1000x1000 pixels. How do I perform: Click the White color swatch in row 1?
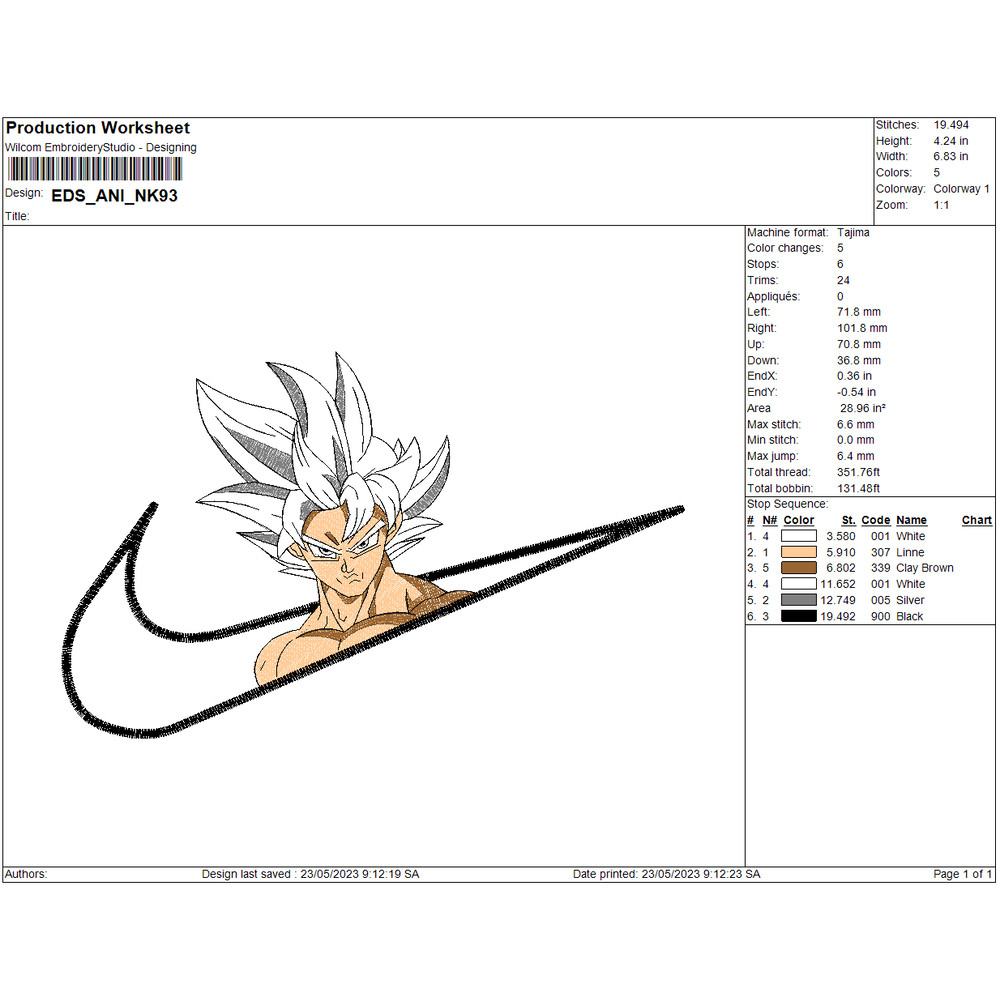click(x=797, y=536)
